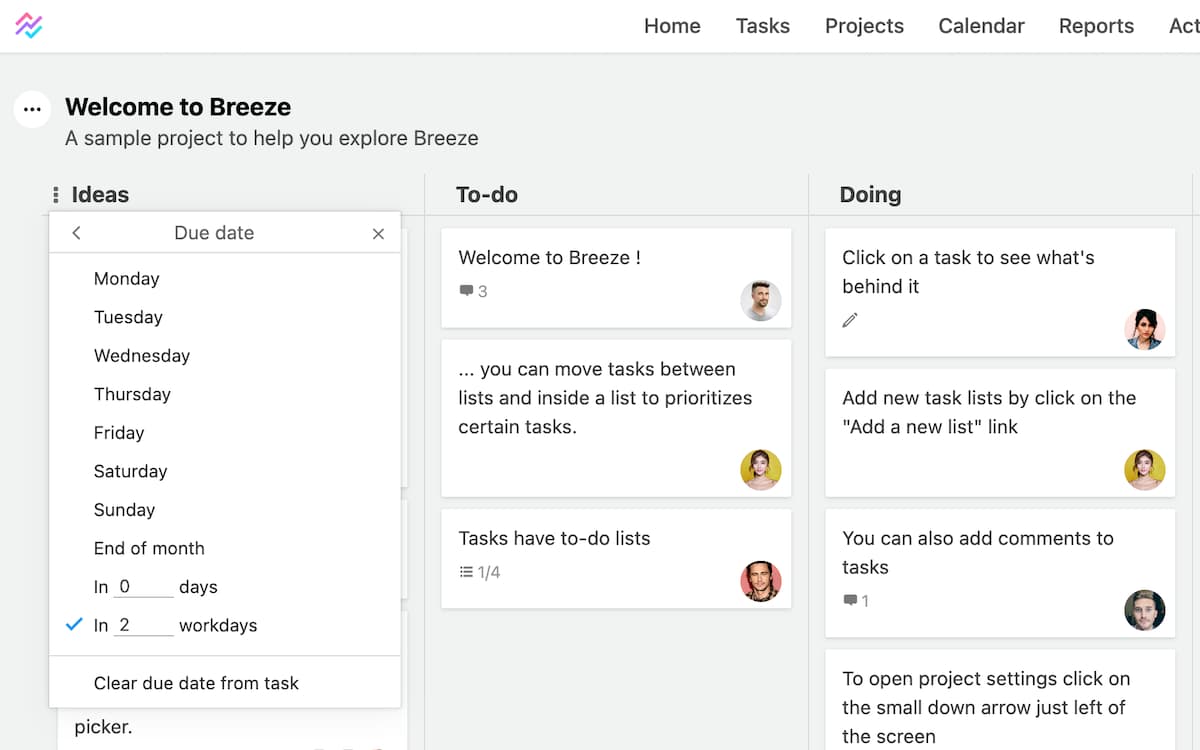Open the Ideas list menu dots

point(56,195)
